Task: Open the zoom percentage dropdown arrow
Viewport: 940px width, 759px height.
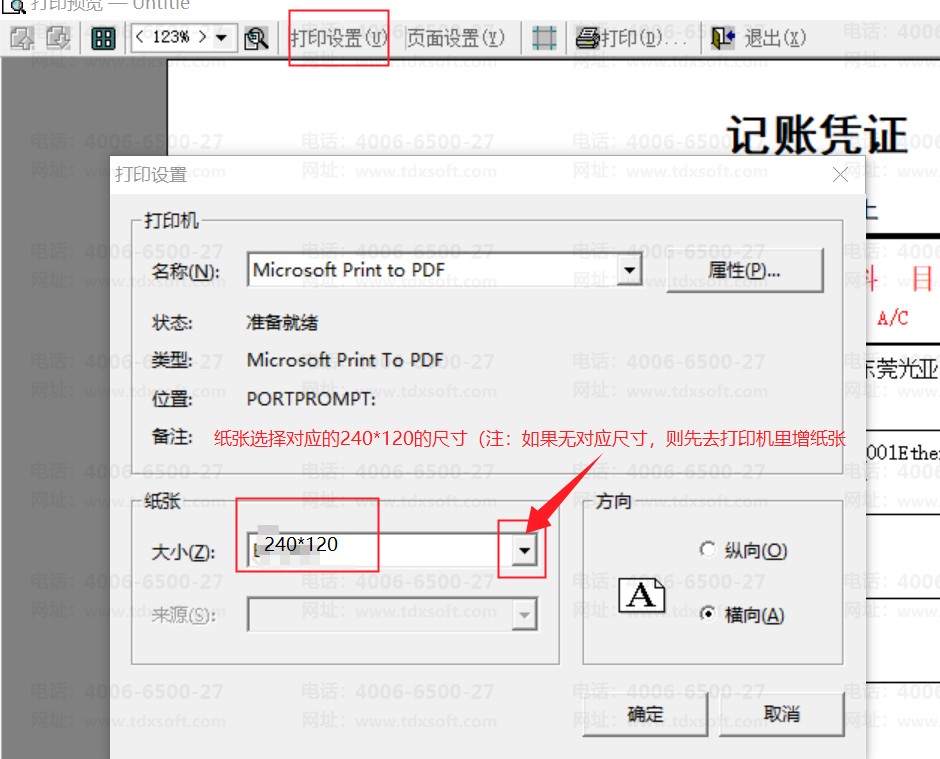Action: click(221, 38)
